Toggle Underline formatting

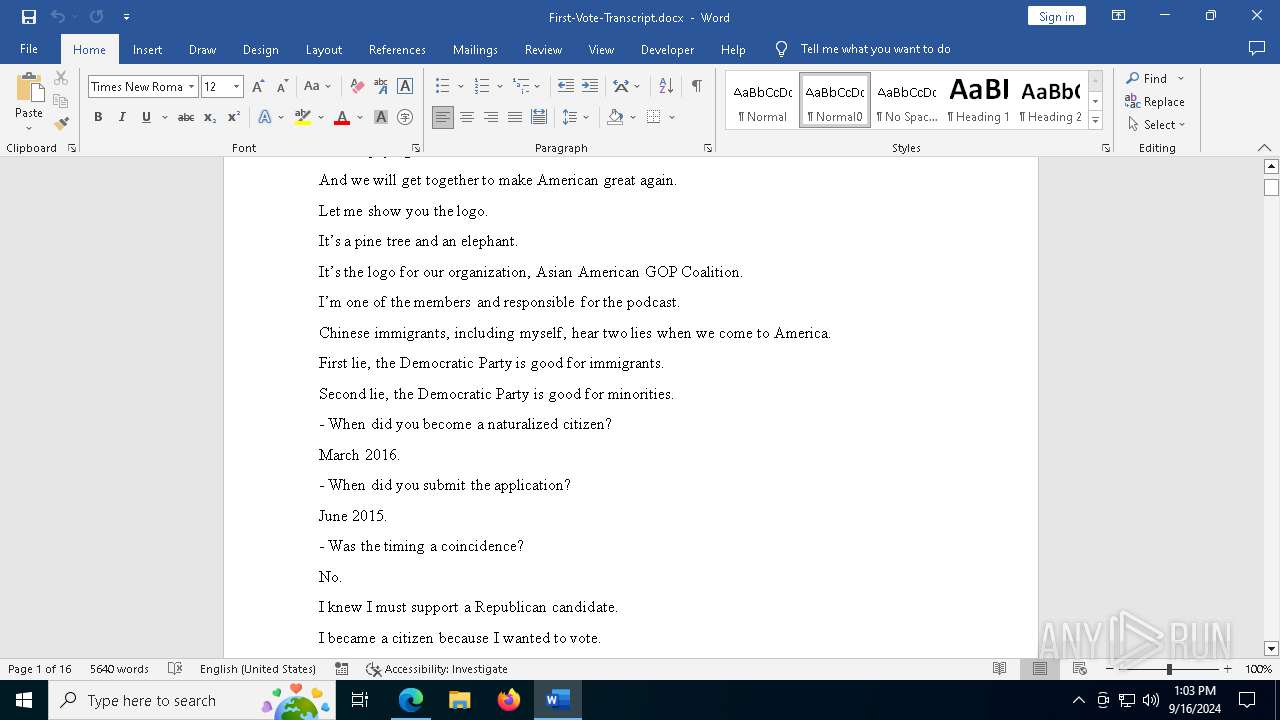(146, 117)
